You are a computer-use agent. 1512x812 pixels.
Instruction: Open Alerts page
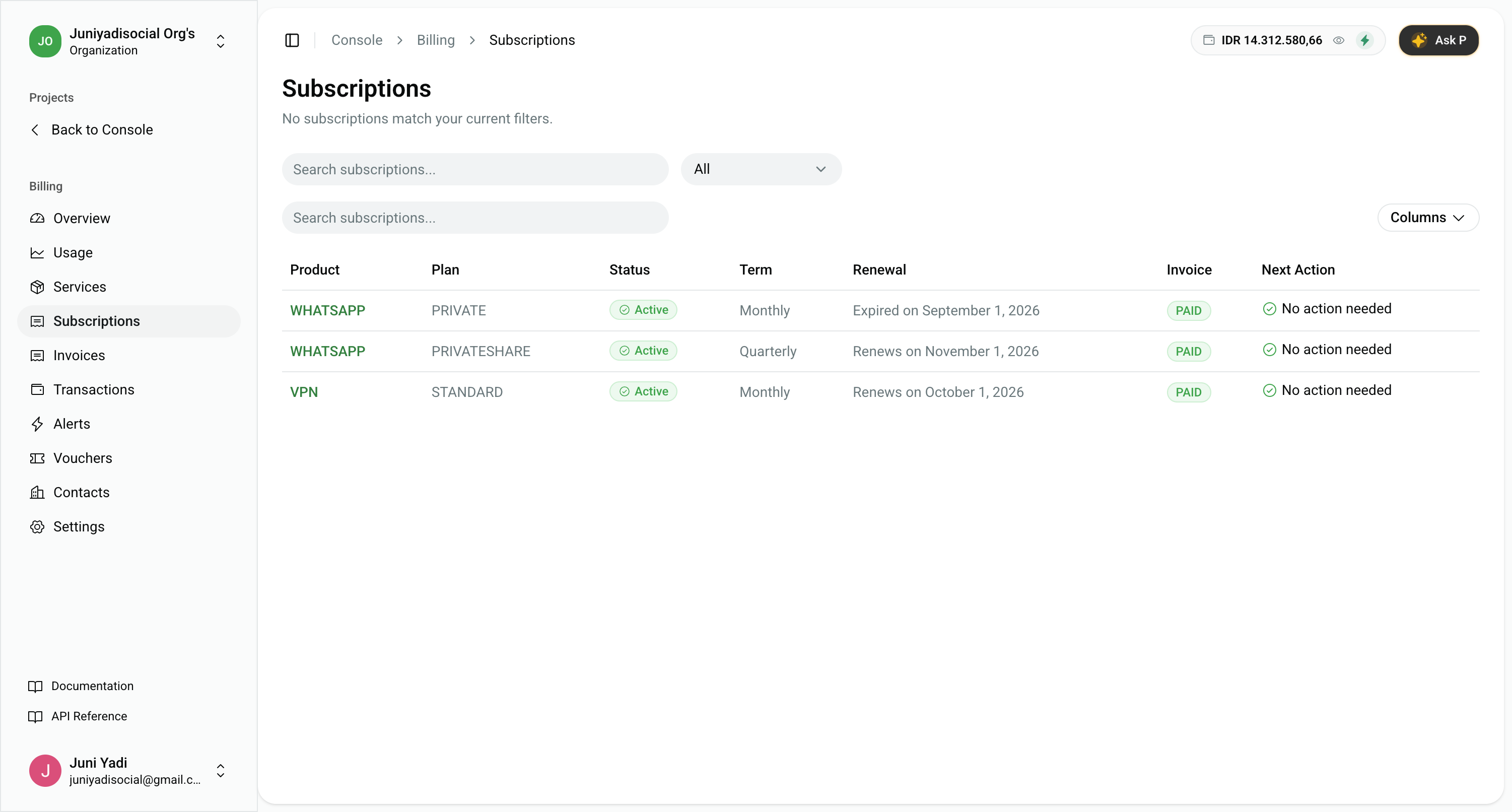click(x=128, y=424)
